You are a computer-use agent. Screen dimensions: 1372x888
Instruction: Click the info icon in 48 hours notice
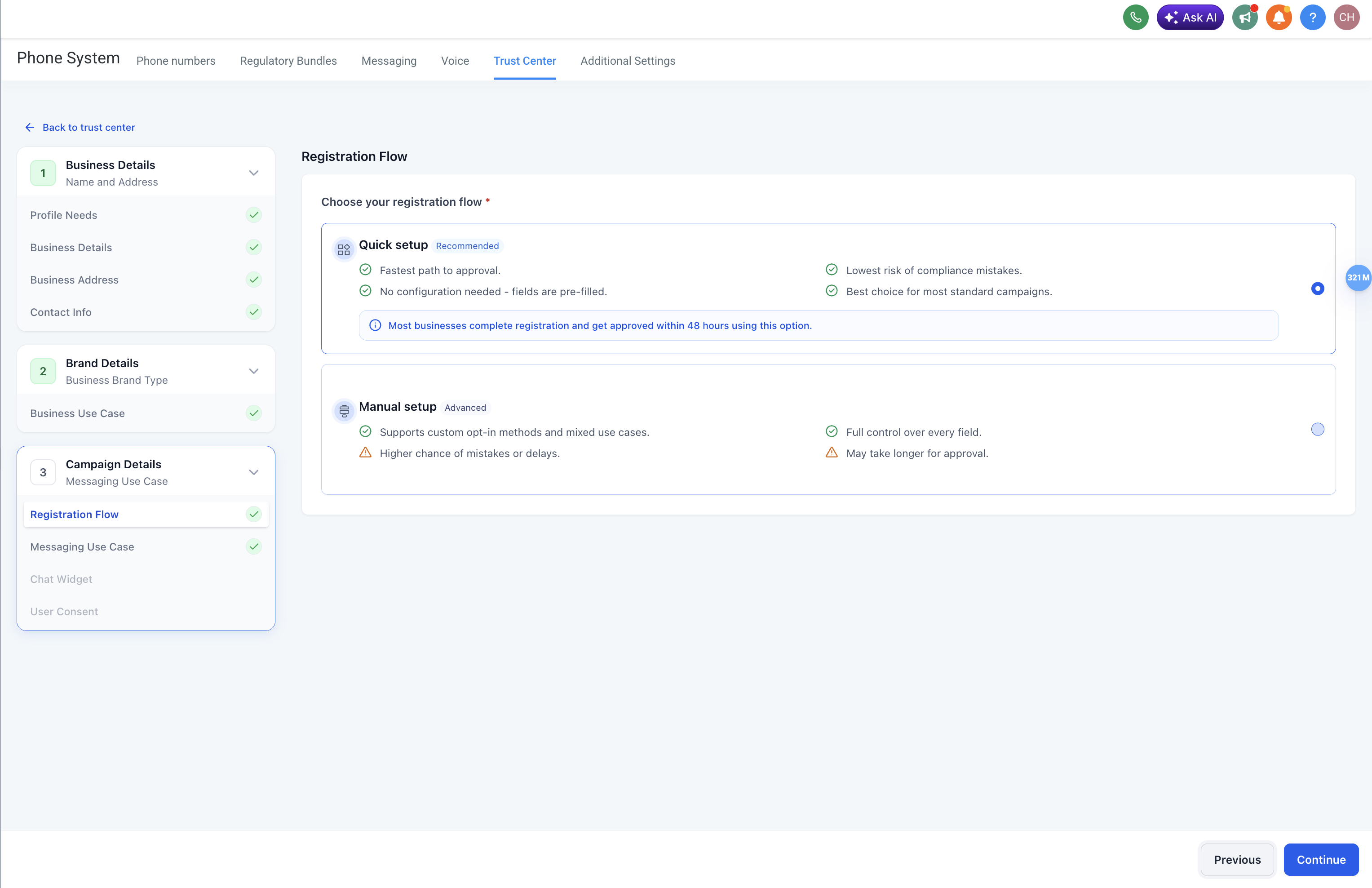[375, 325]
